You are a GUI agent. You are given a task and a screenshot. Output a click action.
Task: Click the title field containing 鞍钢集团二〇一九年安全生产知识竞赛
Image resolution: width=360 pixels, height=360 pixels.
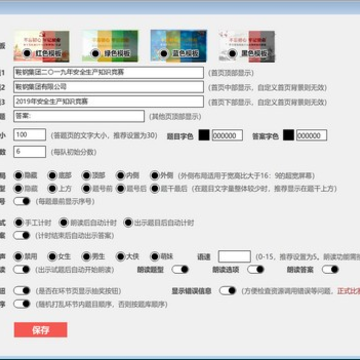pos(108,73)
